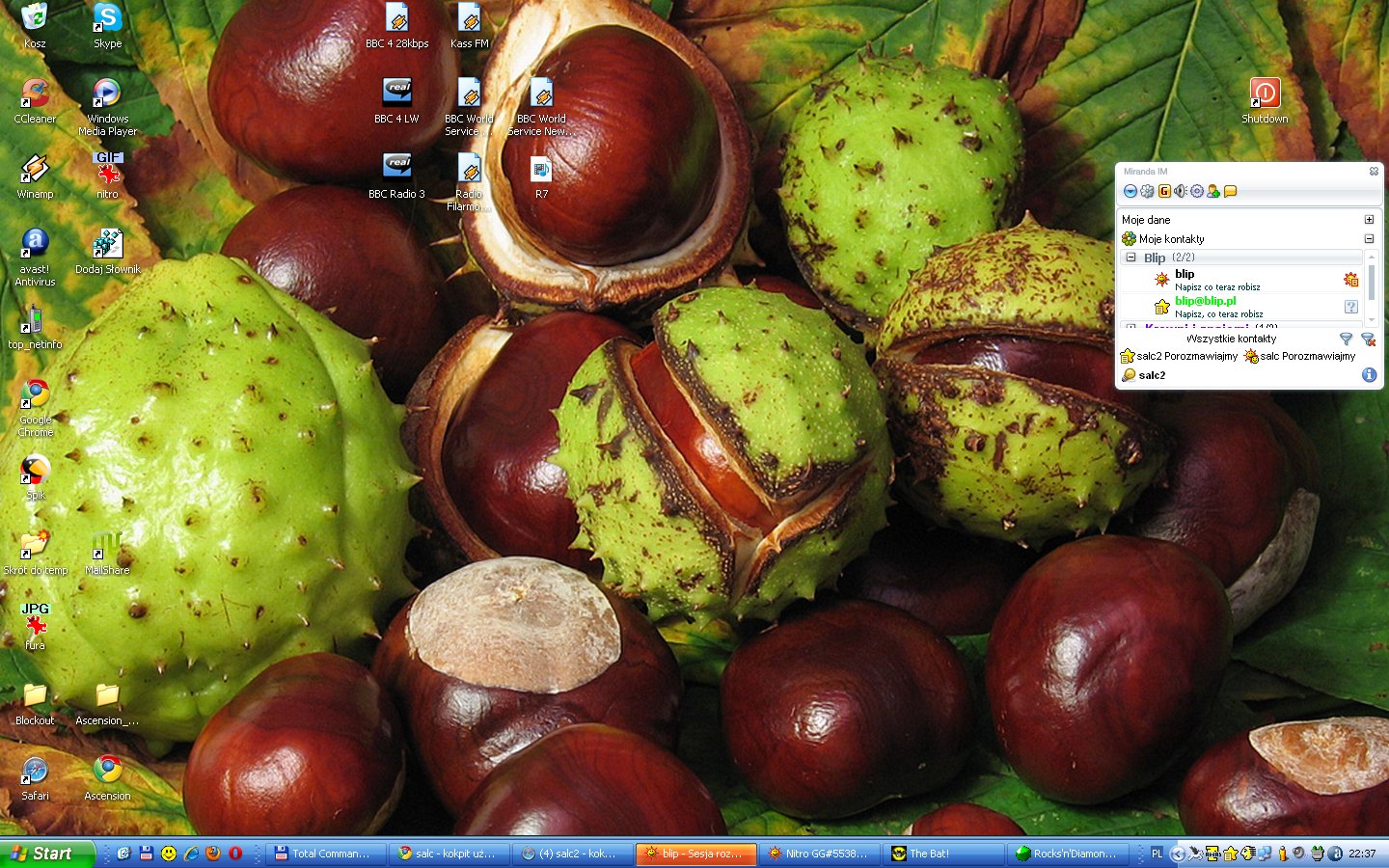
Task: Click the Gadu-Gadu G icon in Miranda toolbar
Action: (1164, 191)
